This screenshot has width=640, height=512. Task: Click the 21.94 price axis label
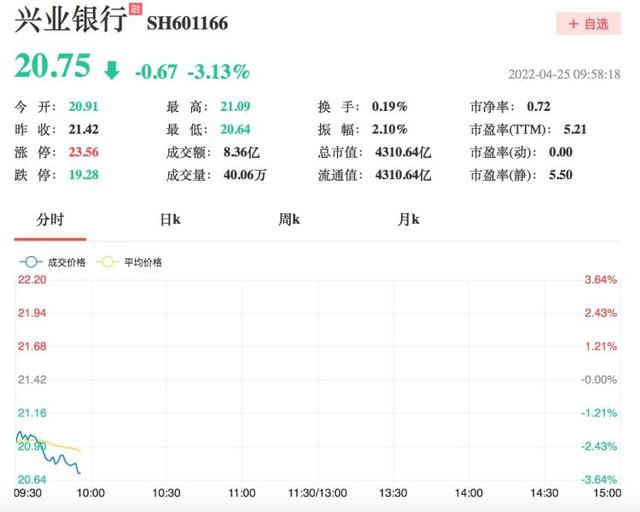click(x=32, y=313)
